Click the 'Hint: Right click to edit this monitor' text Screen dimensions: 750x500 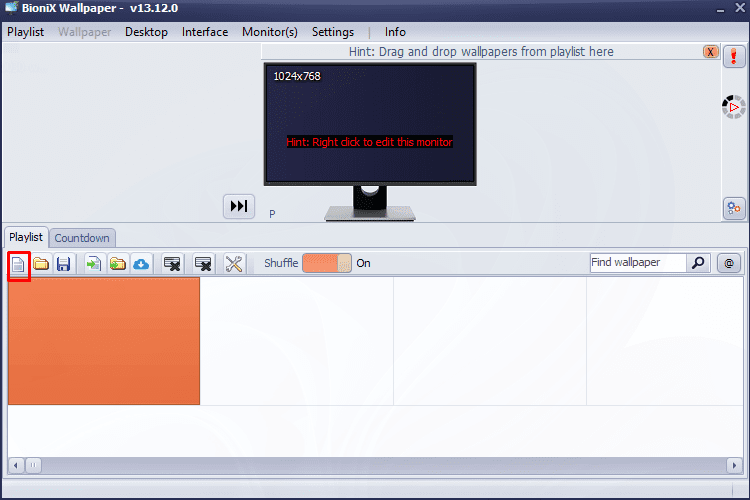click(369, 142)
